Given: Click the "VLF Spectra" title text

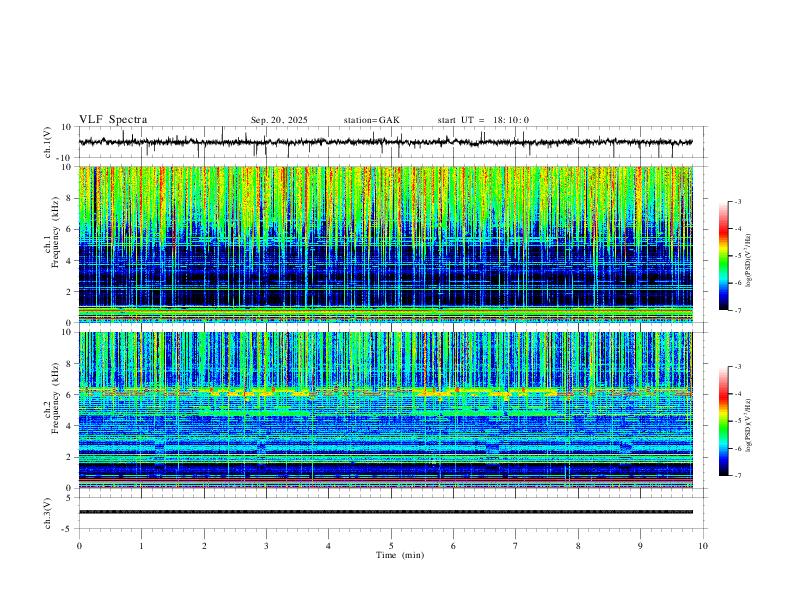Looking at the screenshot, I should (113, 120).
